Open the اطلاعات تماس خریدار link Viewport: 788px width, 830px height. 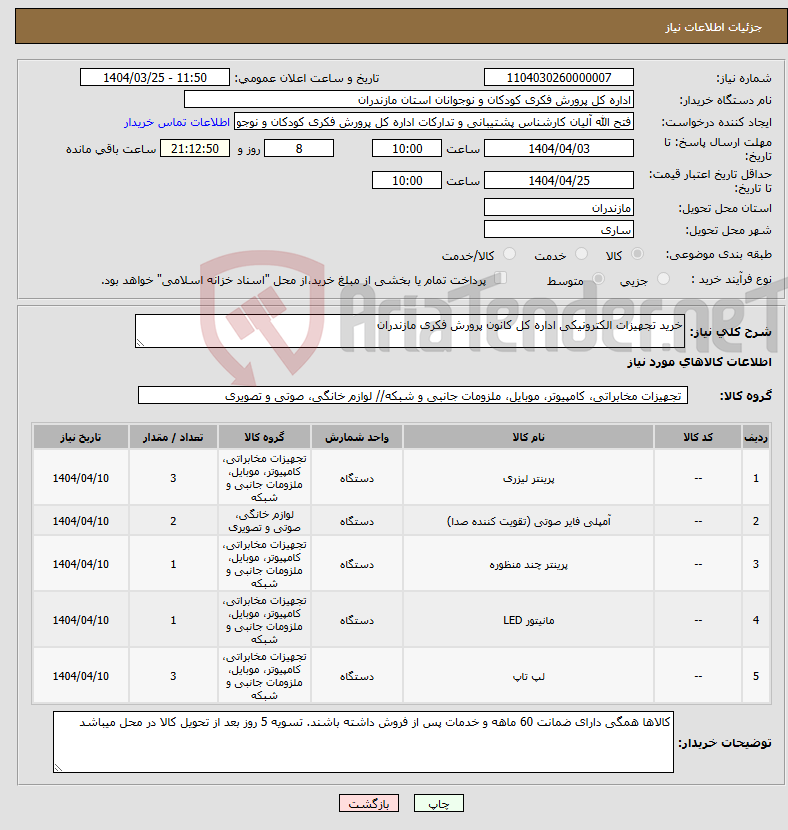[177, 122]
